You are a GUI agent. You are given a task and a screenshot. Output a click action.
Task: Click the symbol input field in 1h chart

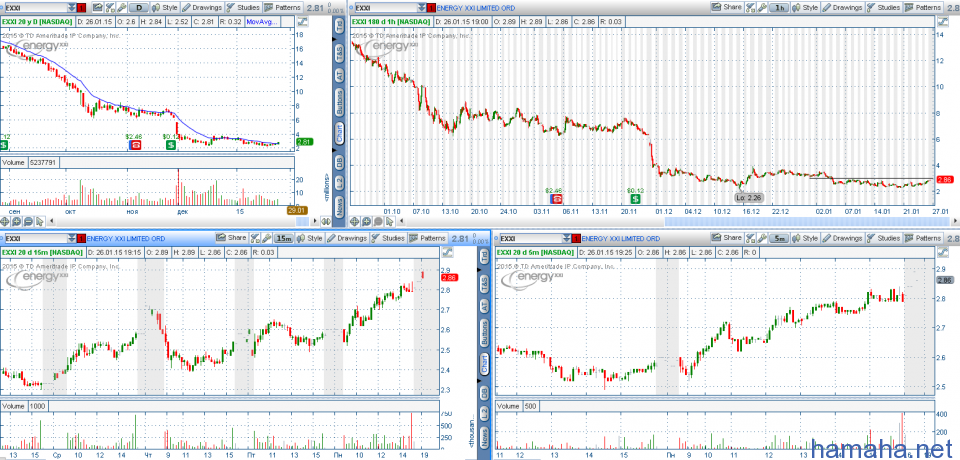pos(386,8)
